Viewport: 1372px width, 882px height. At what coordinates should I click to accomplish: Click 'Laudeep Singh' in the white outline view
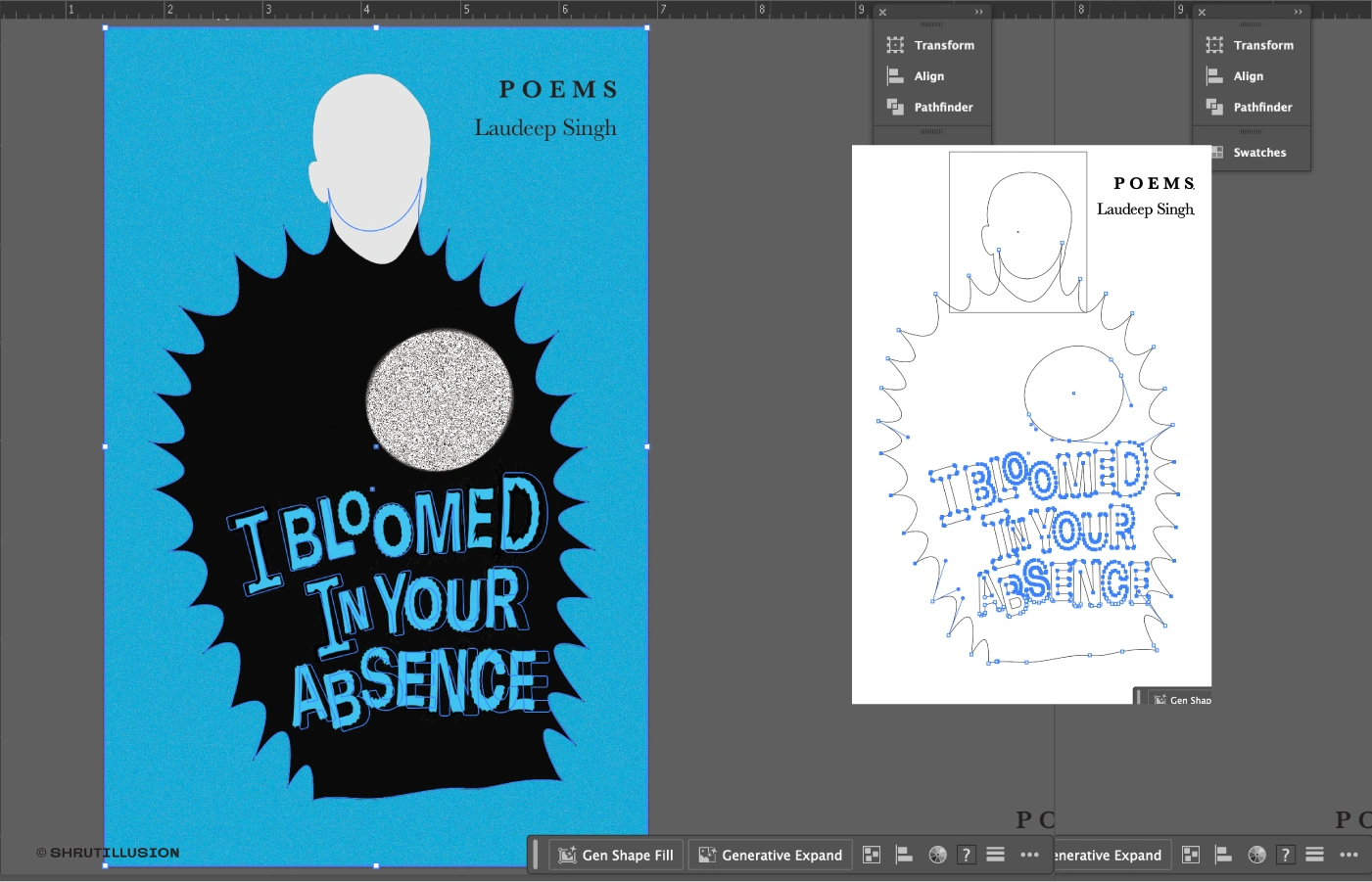[x=1146, y=209]
